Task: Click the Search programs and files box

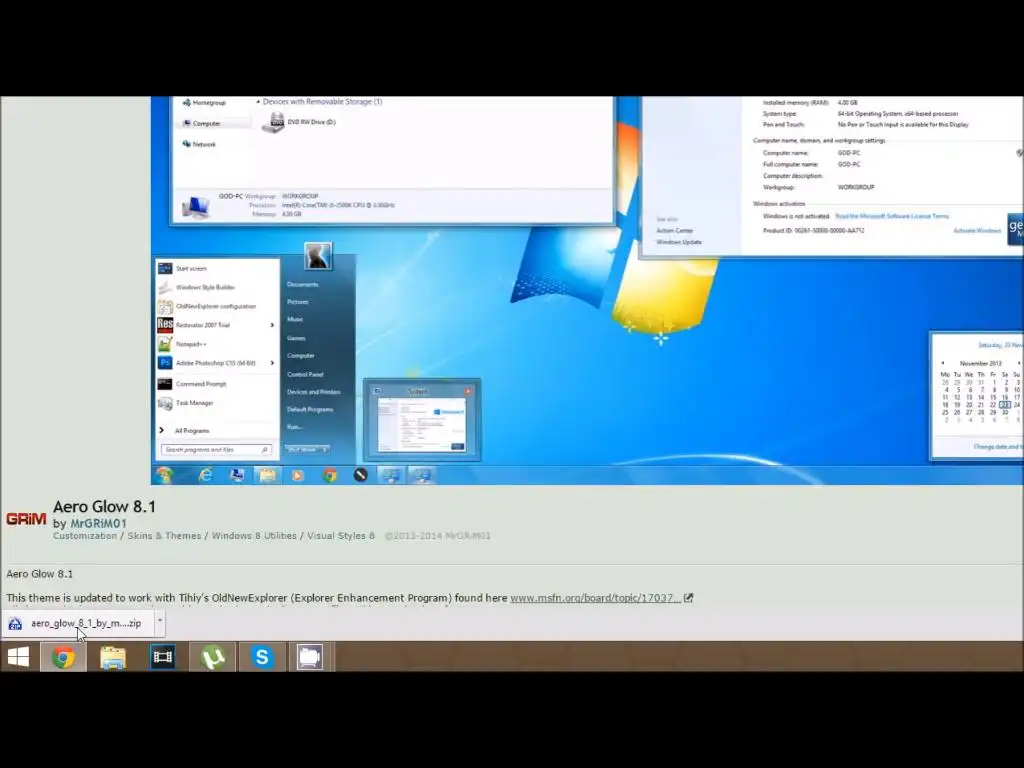Action: (216, 449)
